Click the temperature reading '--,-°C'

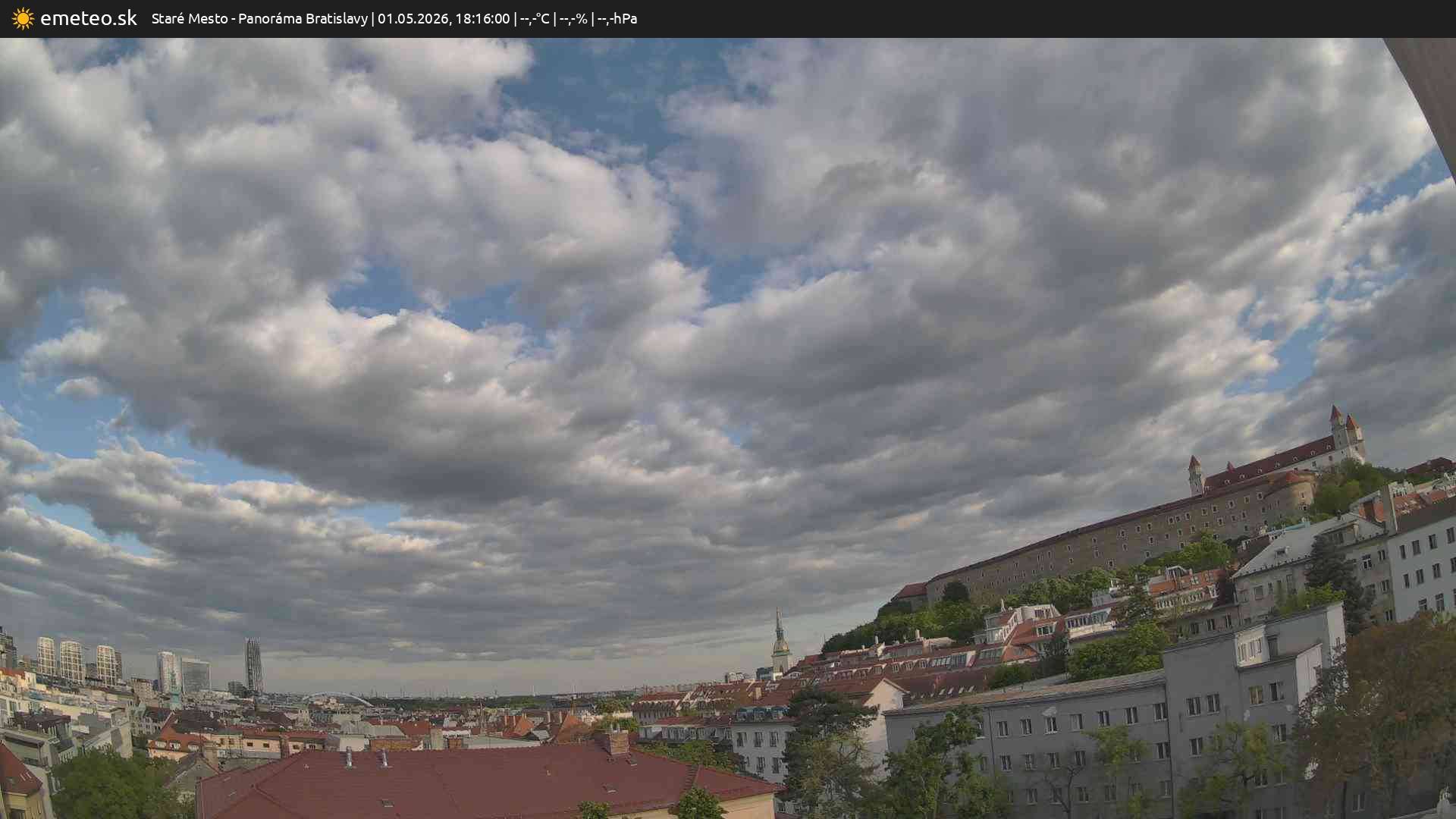point(535,19)
